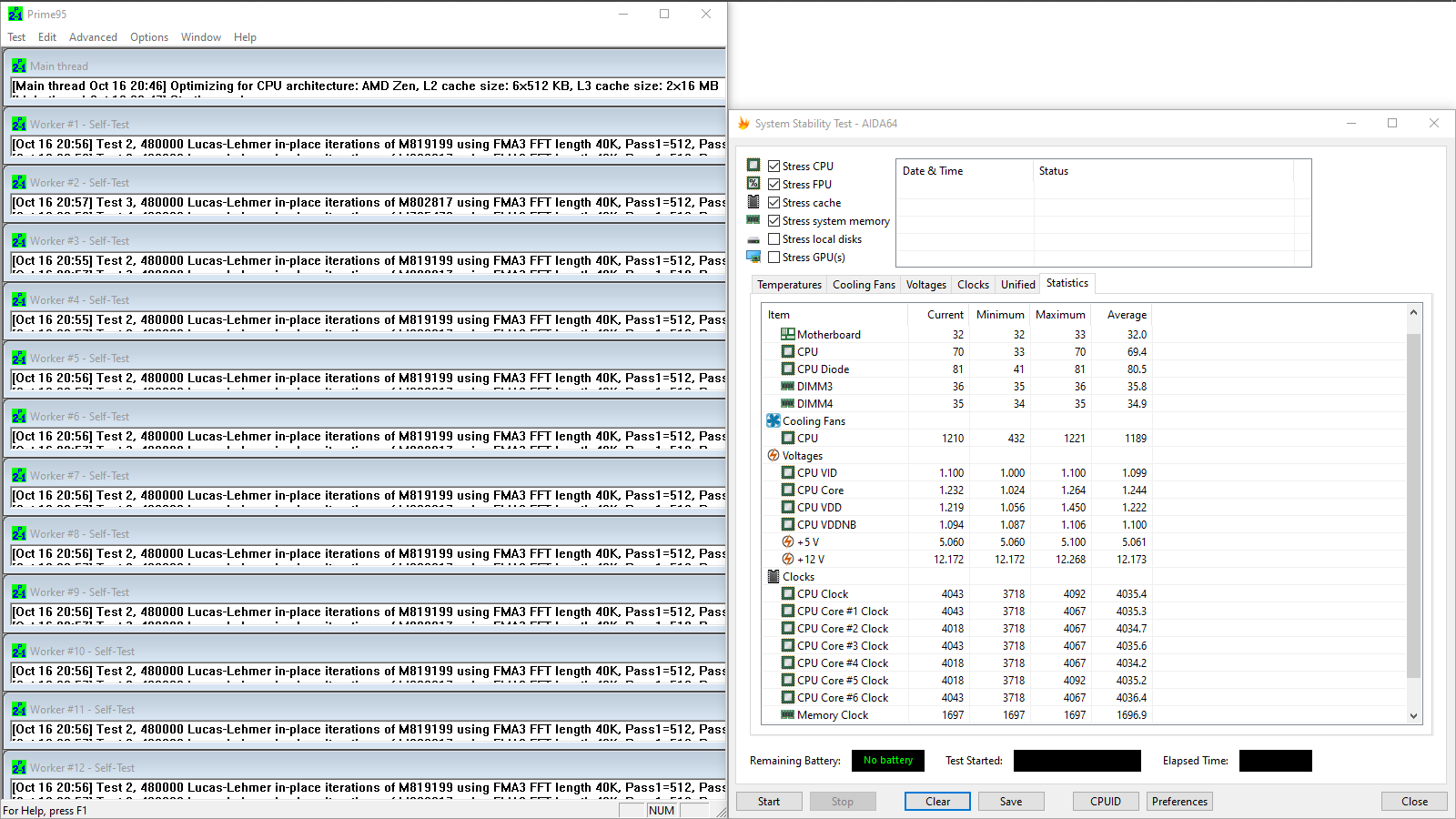Open the Advanced menu in Prime95
Image resolution: width=1456 pixels, height=819 pixels.
coord(93,37)
